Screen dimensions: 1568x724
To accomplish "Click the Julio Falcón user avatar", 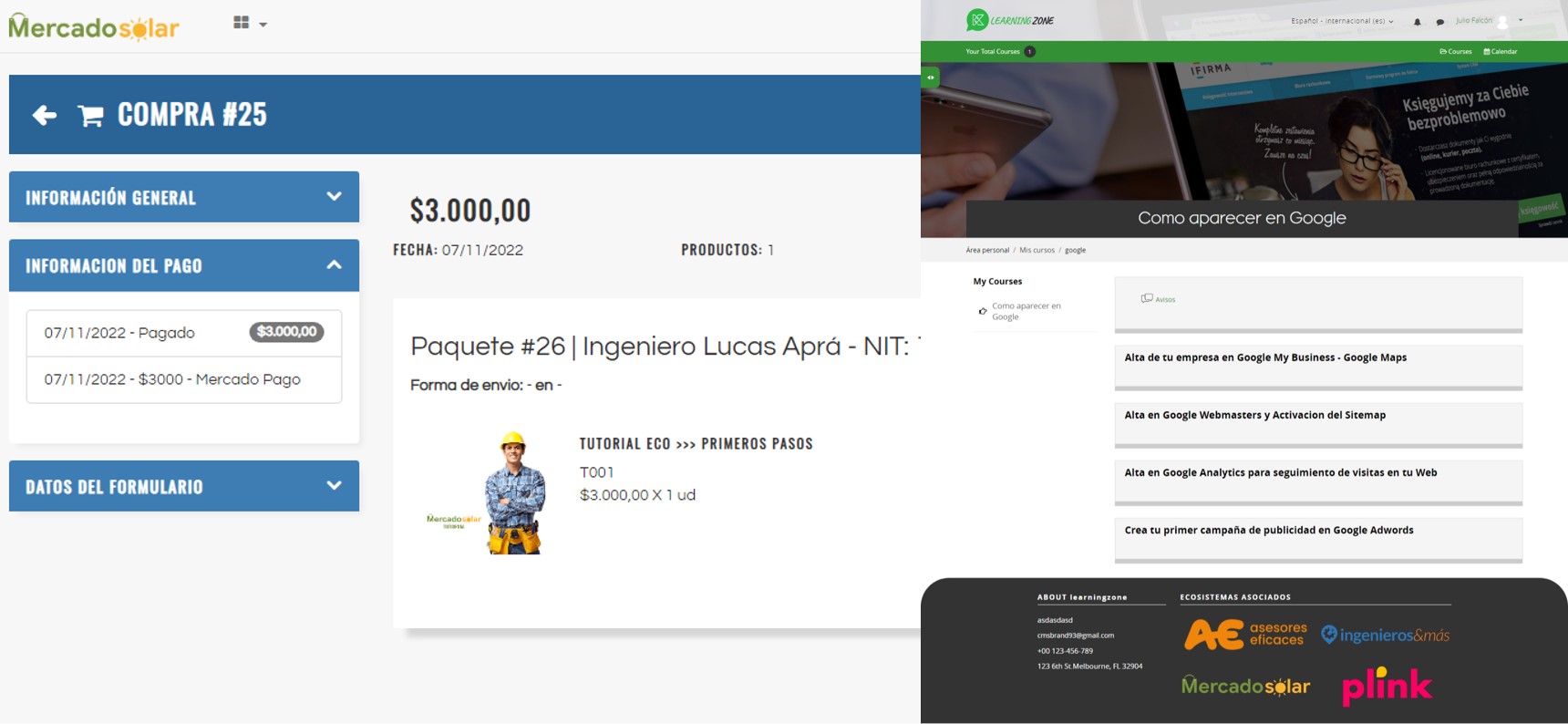I will coord(1502,22).
